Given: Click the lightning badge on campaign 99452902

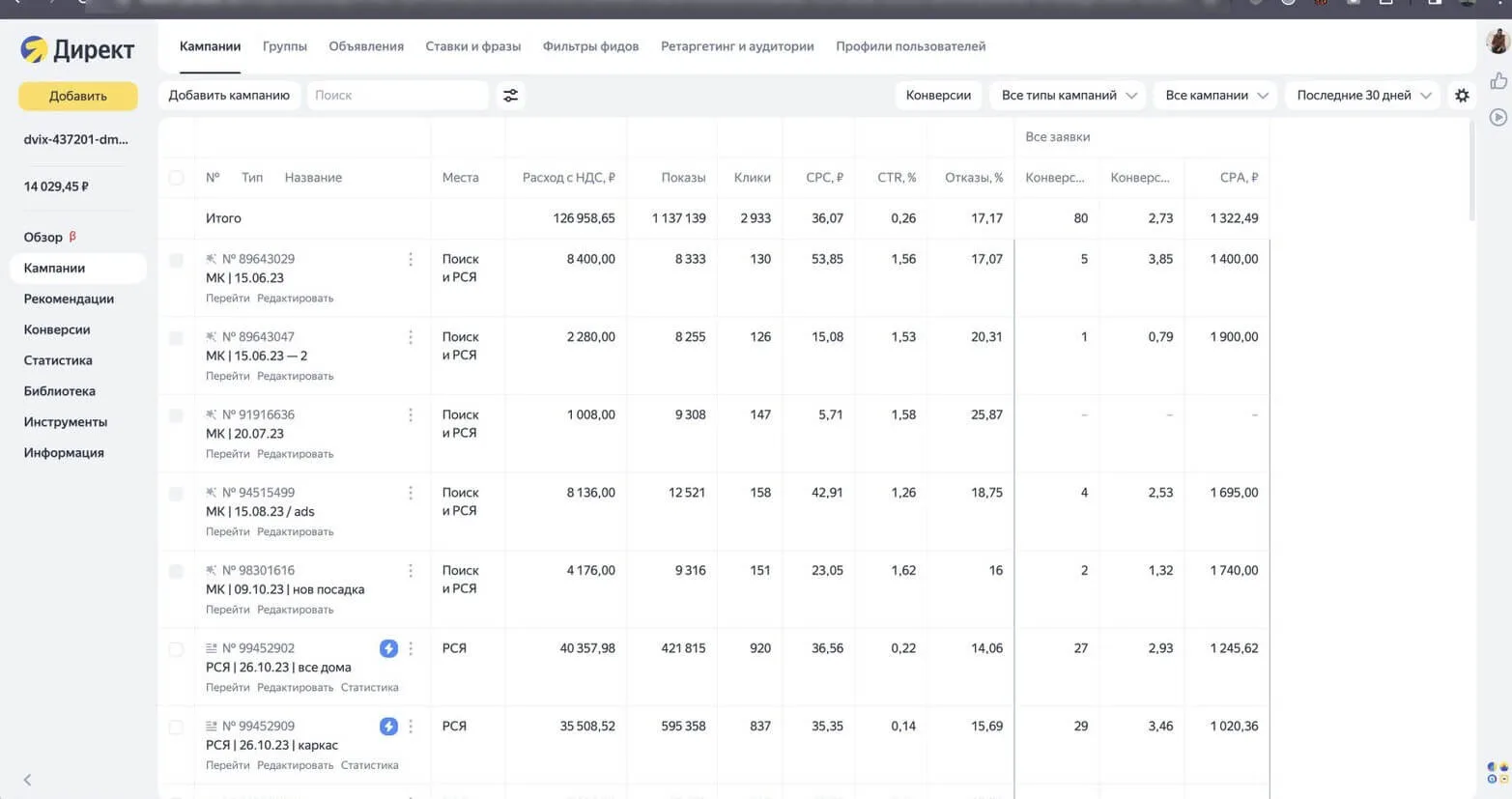Looking at the screenshot, I should pyautogui.click(x=388, y=648).
